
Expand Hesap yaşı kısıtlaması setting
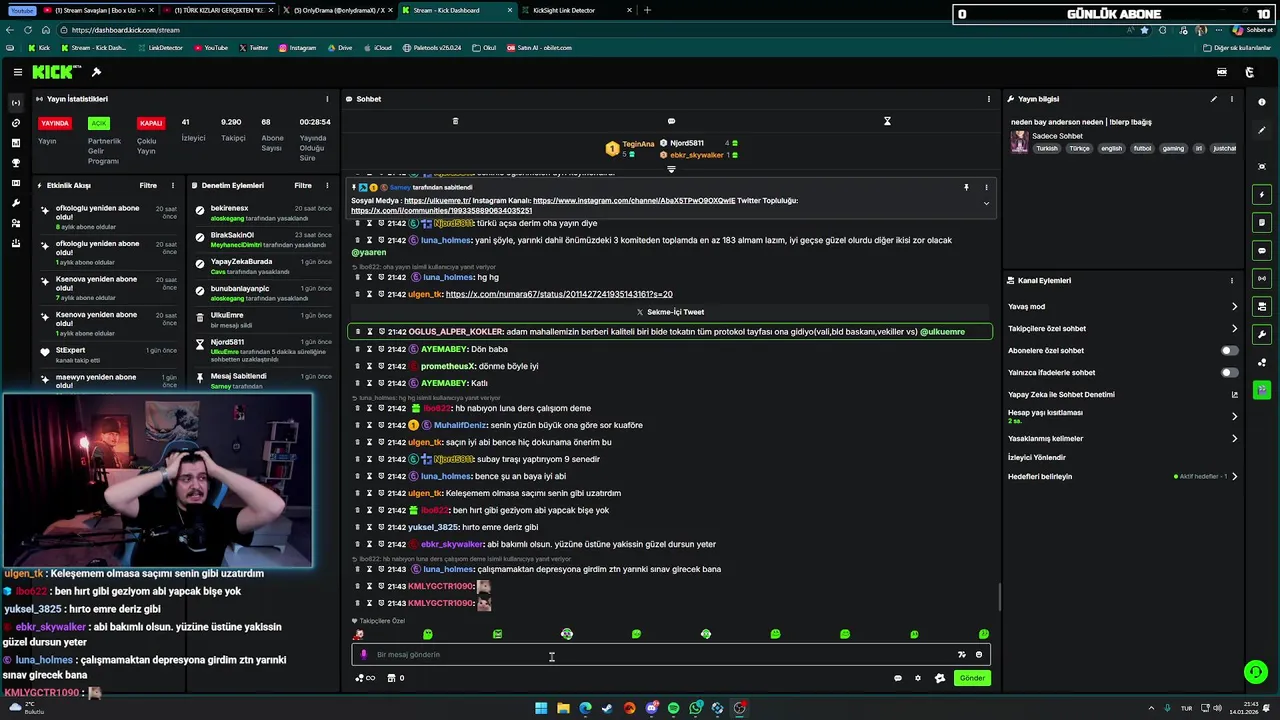[x=1234, y=416]
